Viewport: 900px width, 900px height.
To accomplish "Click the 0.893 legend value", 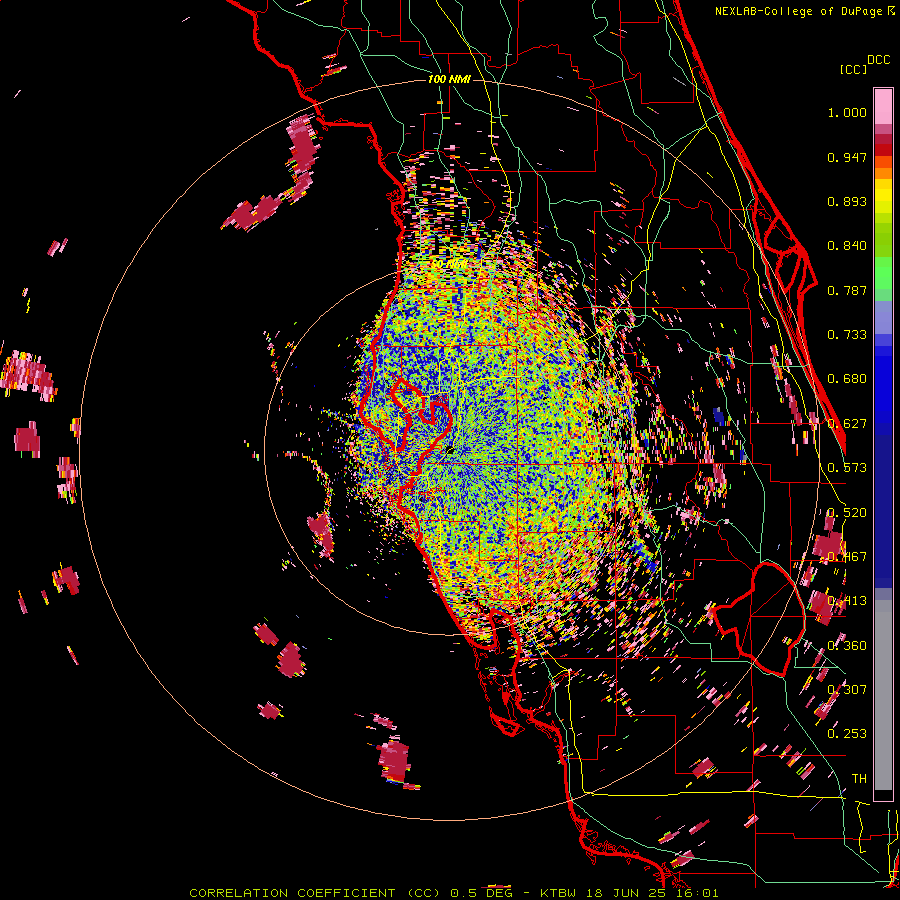I will click(x=847, y=201).
